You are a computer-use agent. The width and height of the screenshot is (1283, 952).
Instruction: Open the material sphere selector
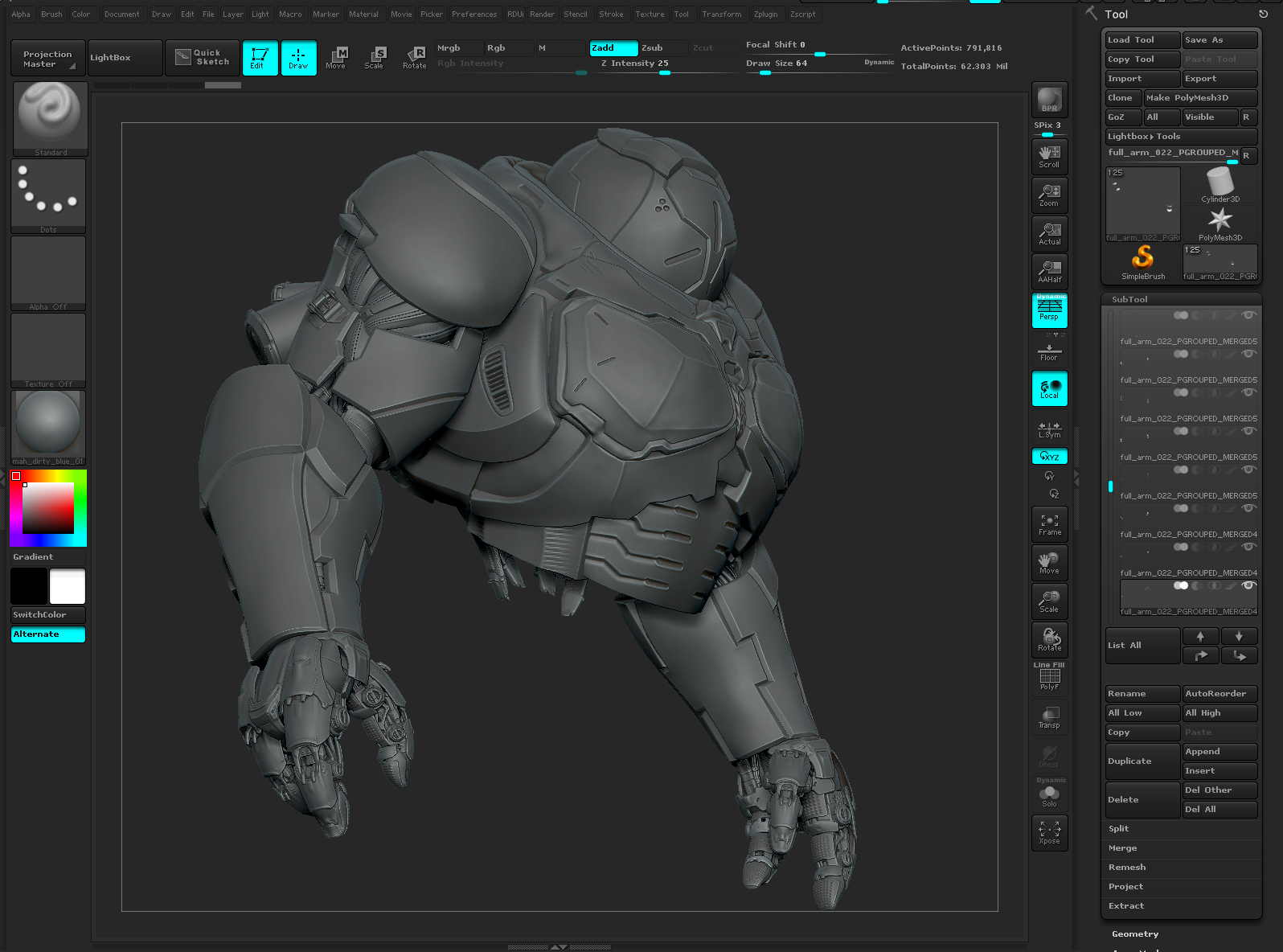(48, 428)
